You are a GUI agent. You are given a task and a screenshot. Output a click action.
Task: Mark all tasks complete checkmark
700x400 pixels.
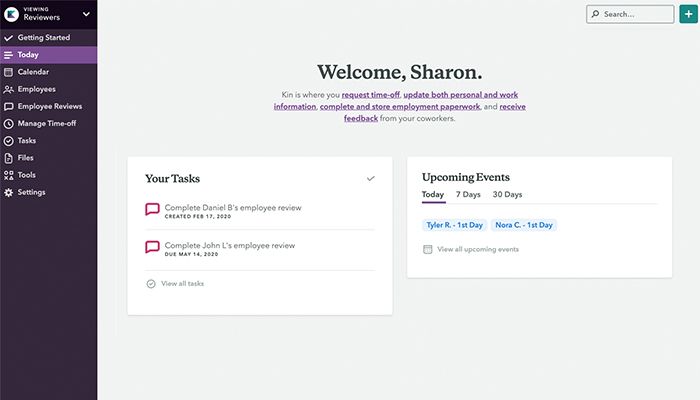(x=371, y=178)
